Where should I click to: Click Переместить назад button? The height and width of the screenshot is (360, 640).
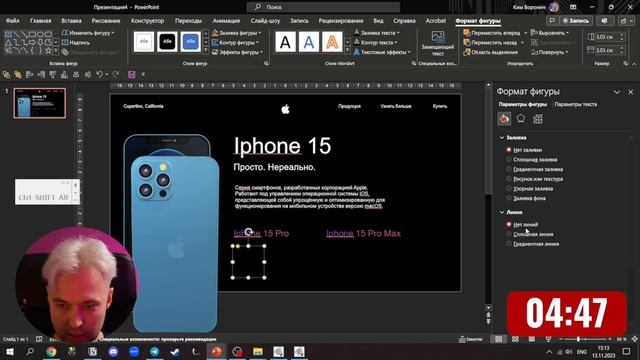[x=490, y=42]
